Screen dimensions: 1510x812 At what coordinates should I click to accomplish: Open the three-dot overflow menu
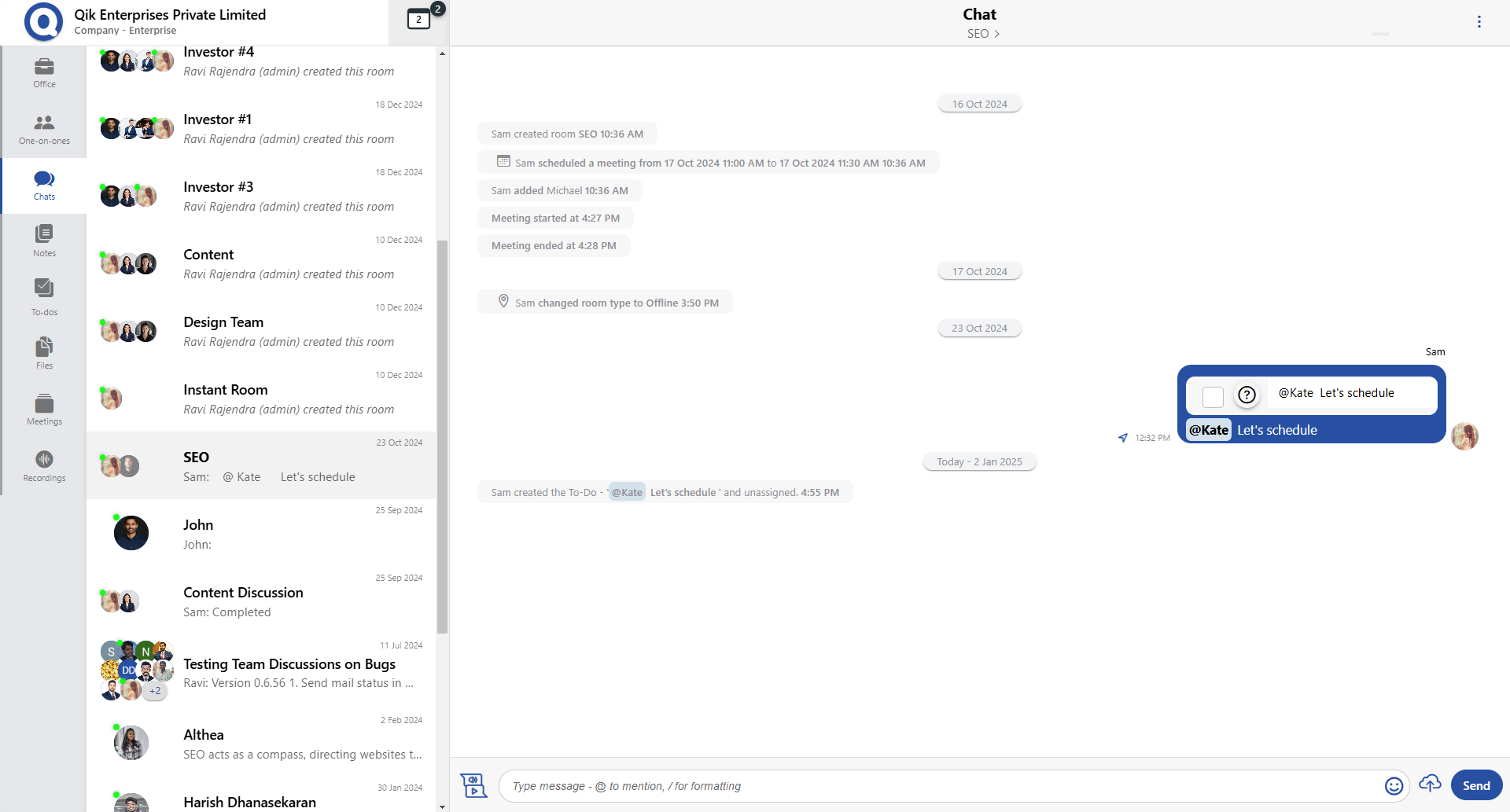click(x=1479, y=21)
